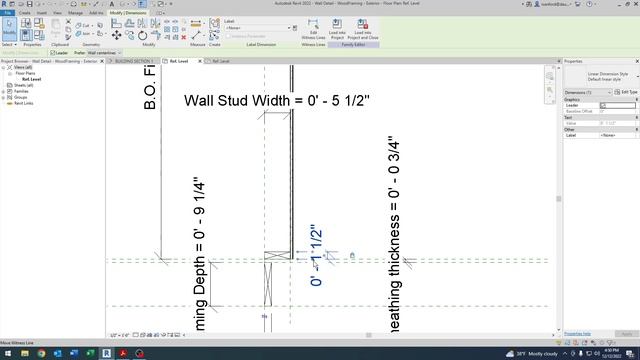Image resolution: width=640 pixels, height=360 pixels.
Task: Click the Copy tool in the Modify panel
Action: coord(129,36)
